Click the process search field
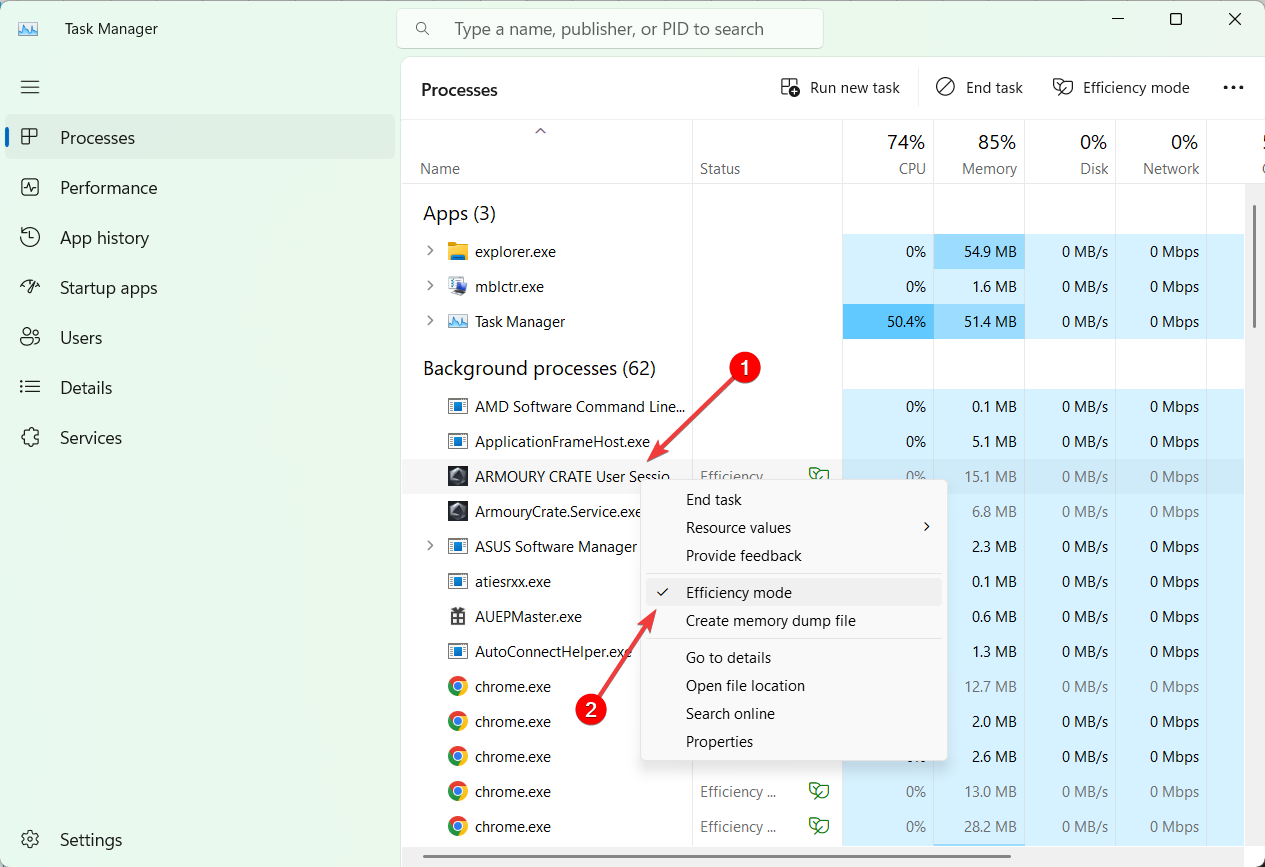The height and width of the screenshot is (867, 1265). [610, 28]
